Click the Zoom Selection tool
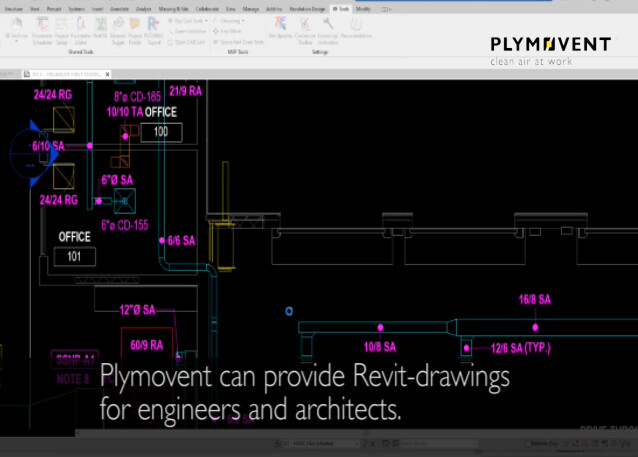Image resolution: width=638 pixels, height=457 pixels. point(188,31)
